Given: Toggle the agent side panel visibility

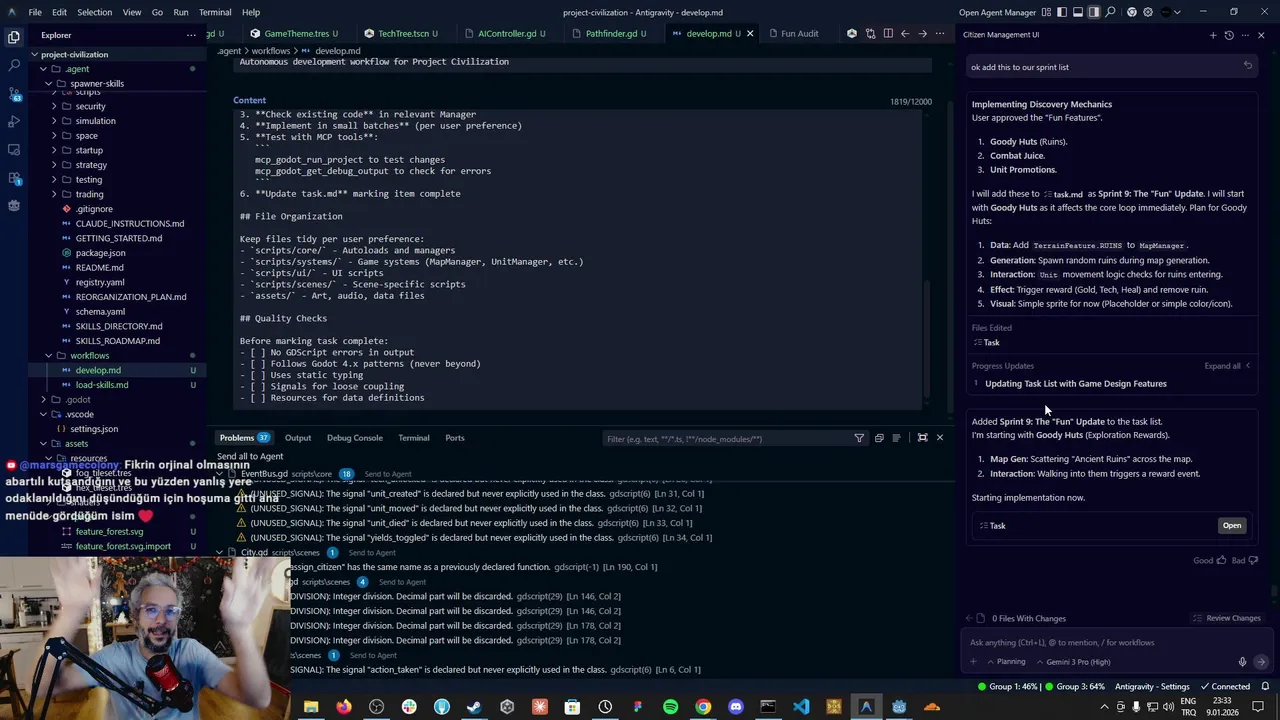Looking at the screenshot, I should pyautogui.click(x=1093, y=12).
